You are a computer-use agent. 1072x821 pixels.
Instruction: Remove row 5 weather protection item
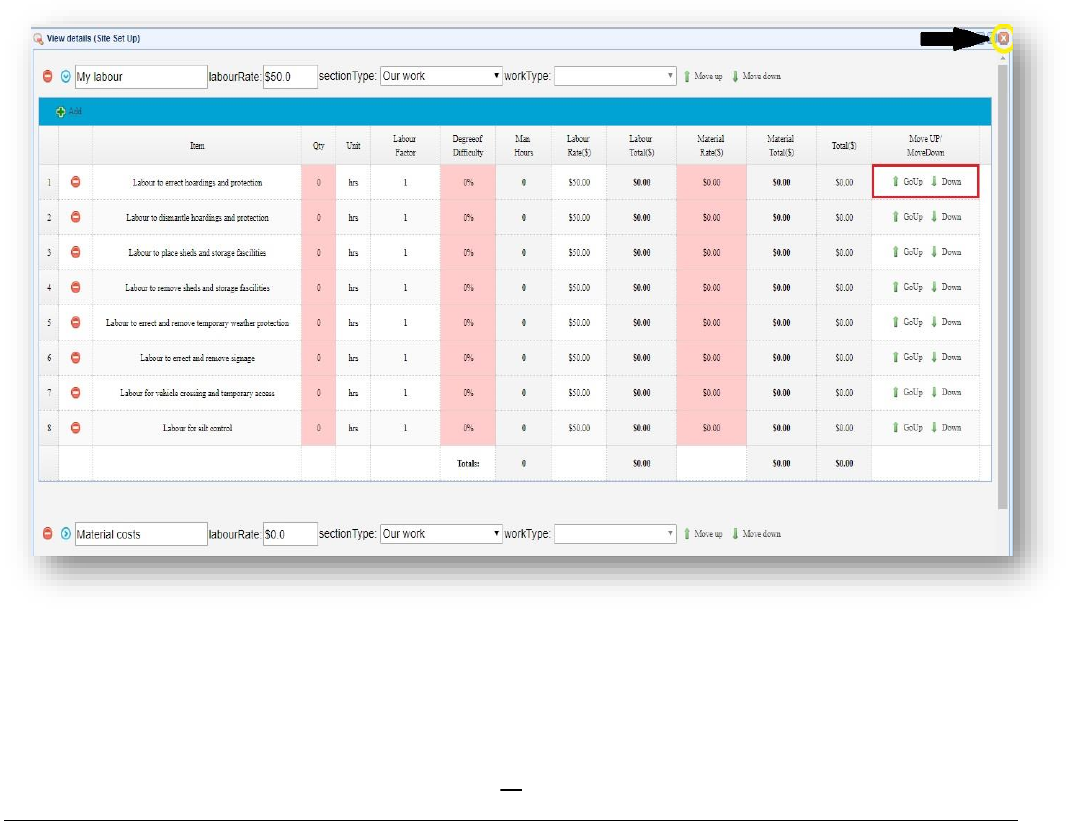76,322
